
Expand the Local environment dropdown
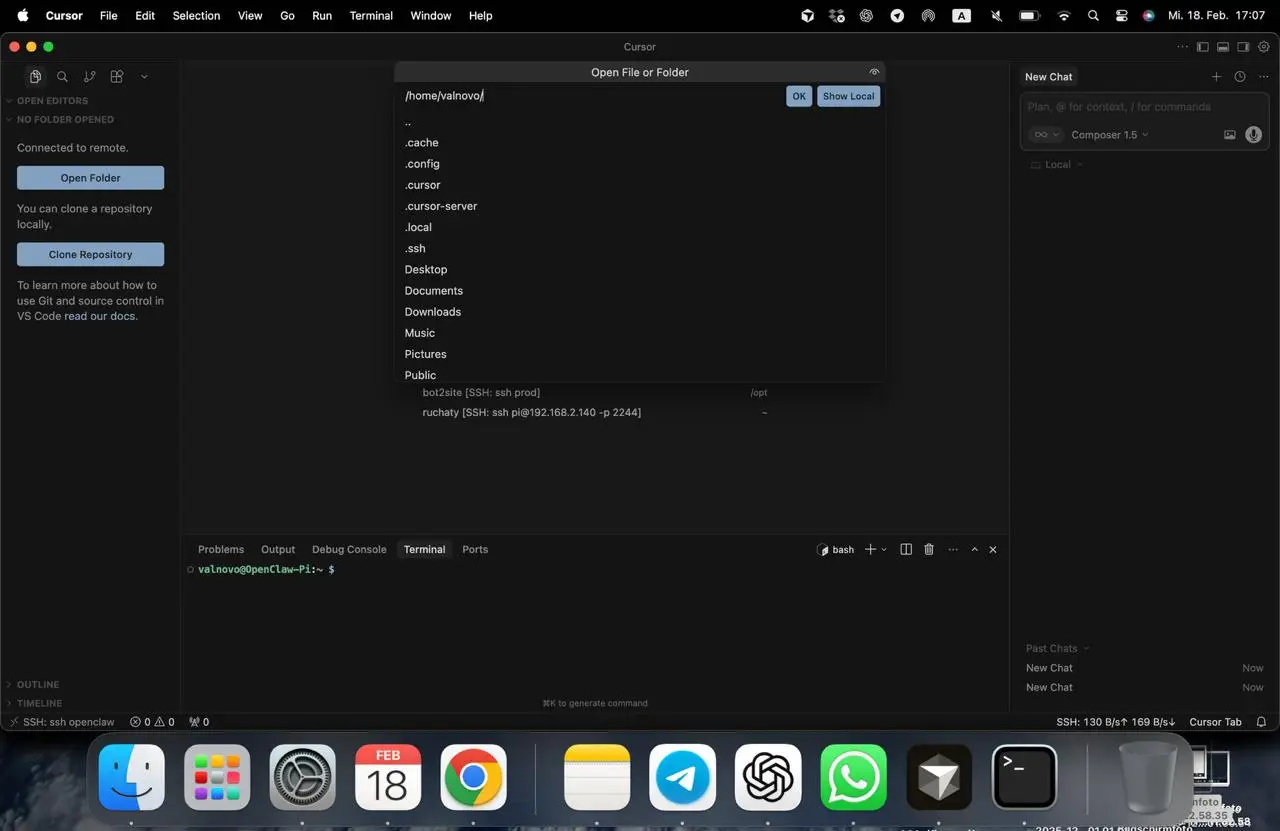pos(1058,165)
